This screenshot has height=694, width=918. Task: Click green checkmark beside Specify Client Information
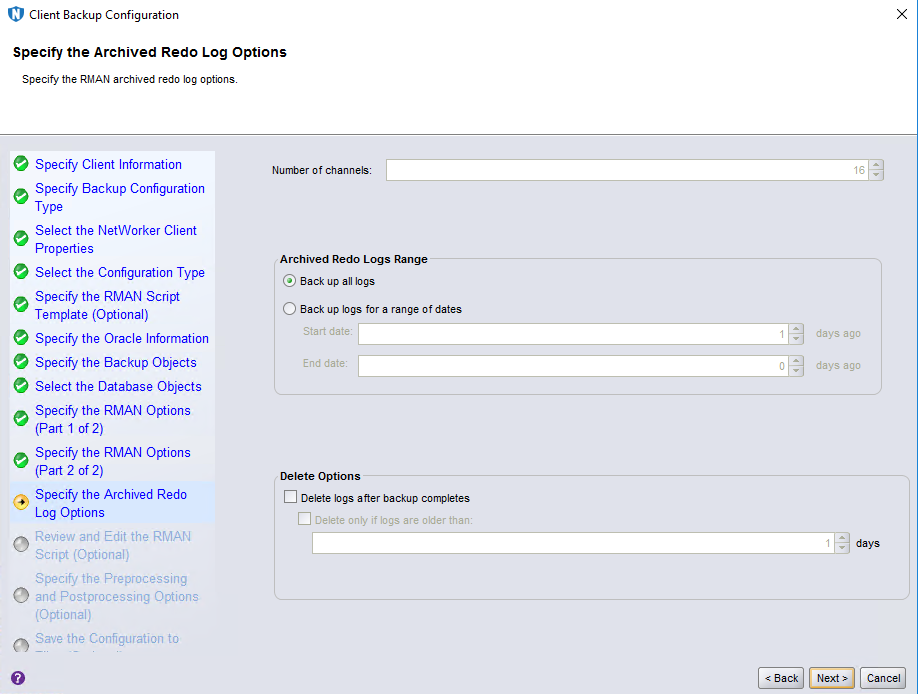(x=21, y=164)
